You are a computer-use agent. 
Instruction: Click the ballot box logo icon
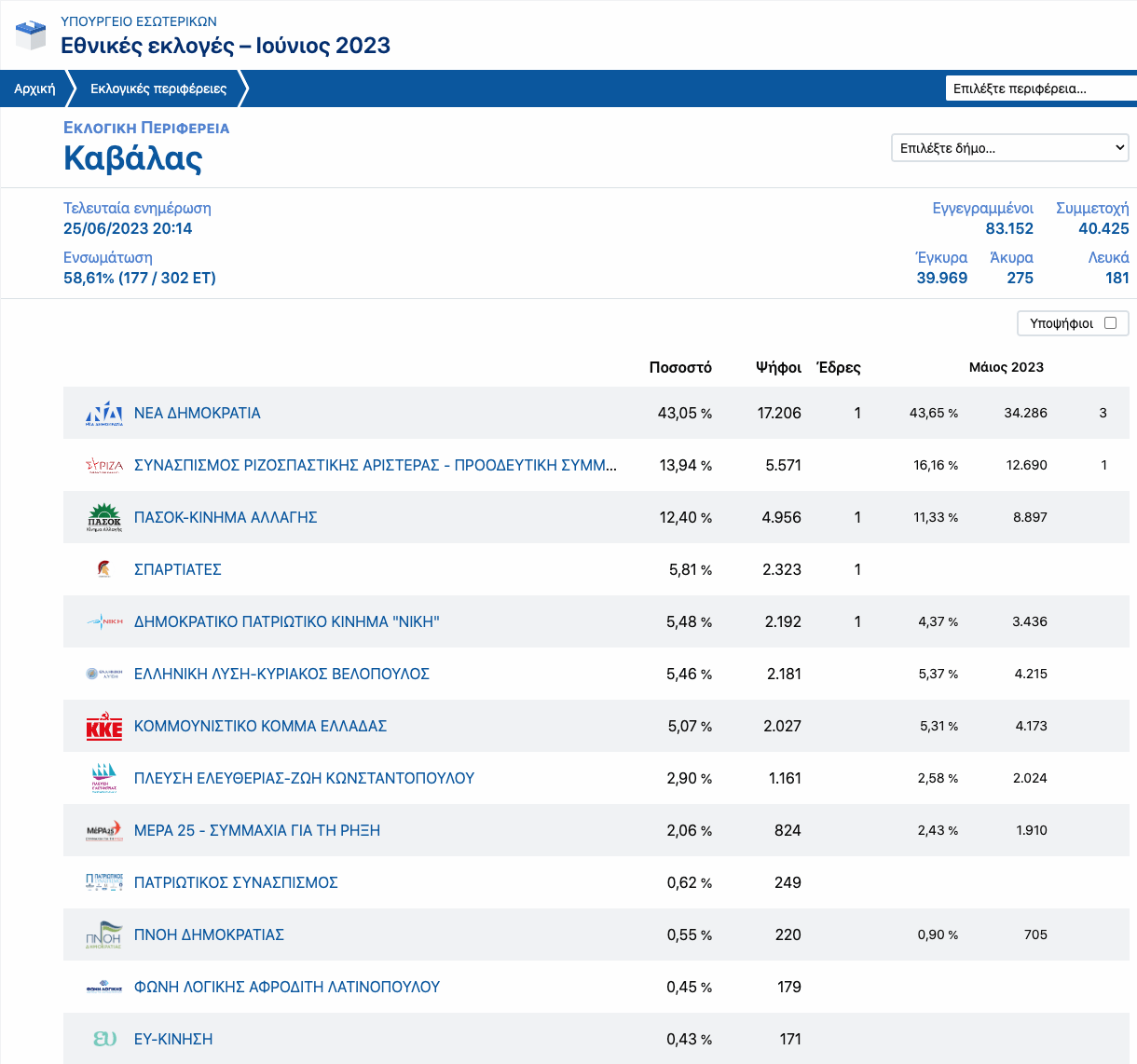click(x=31, y=34)
